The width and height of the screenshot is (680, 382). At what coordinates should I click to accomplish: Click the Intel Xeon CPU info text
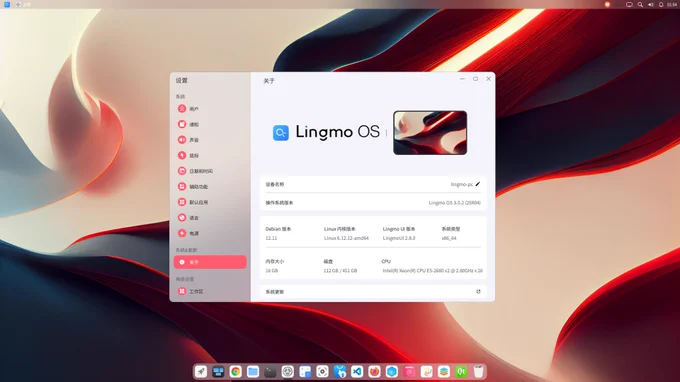(432, 271)
